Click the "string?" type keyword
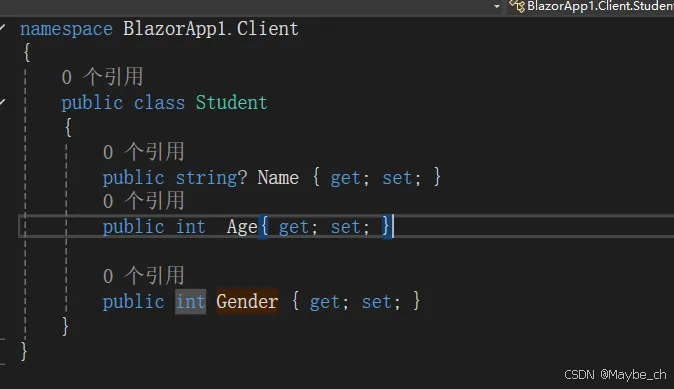 [x=211, y=178]
